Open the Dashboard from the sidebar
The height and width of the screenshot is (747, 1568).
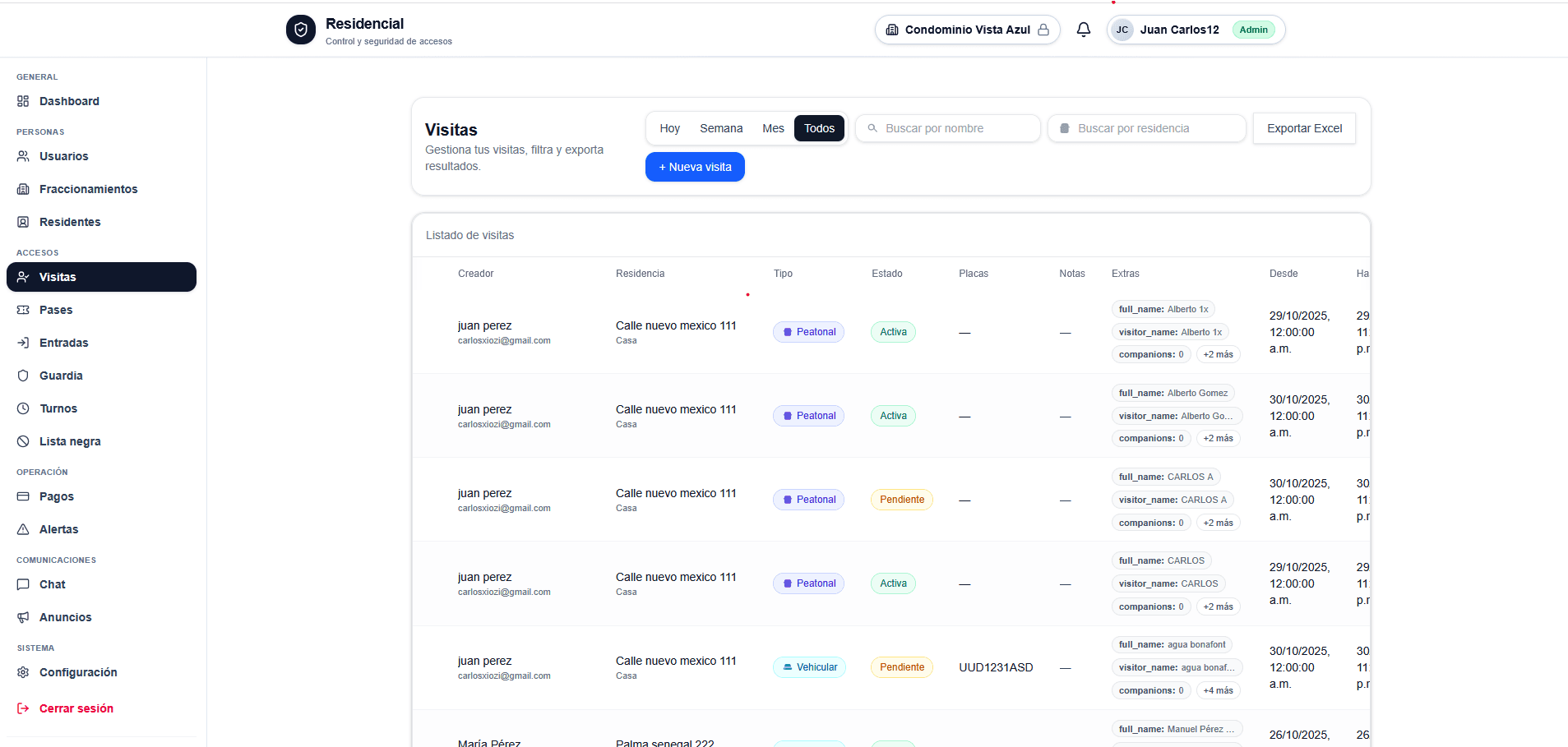(69, 101)
